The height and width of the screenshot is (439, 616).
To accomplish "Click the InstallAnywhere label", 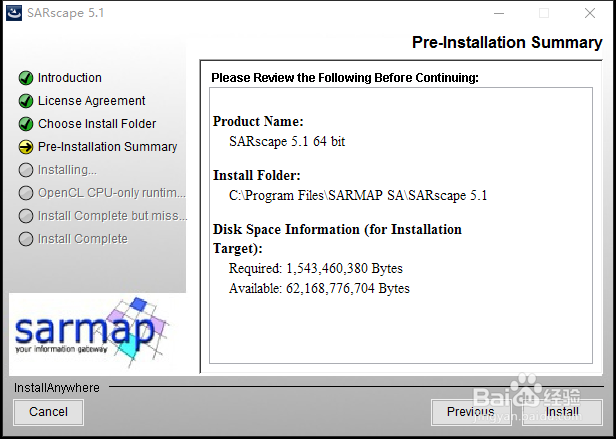I will click(57, 388).
